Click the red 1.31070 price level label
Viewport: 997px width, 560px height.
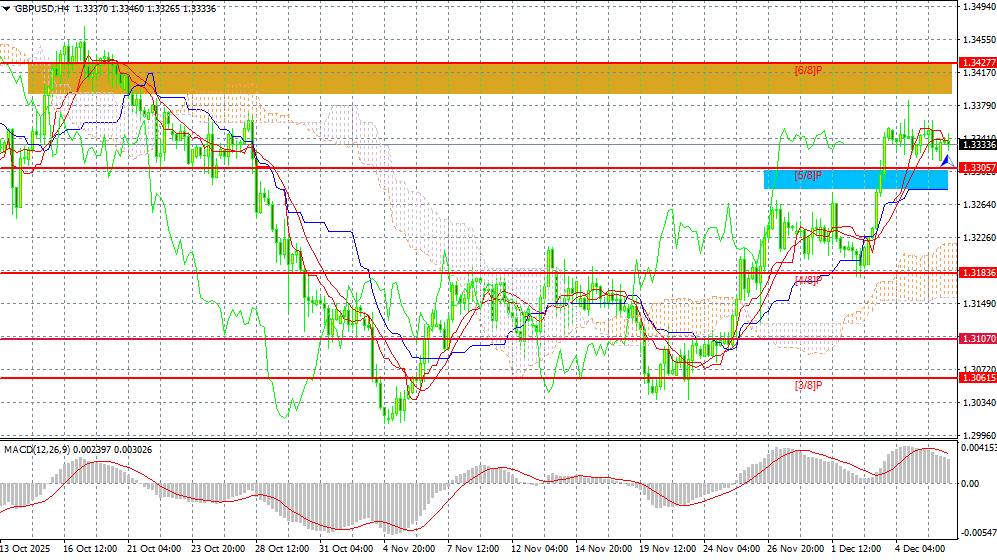[979, 339]
